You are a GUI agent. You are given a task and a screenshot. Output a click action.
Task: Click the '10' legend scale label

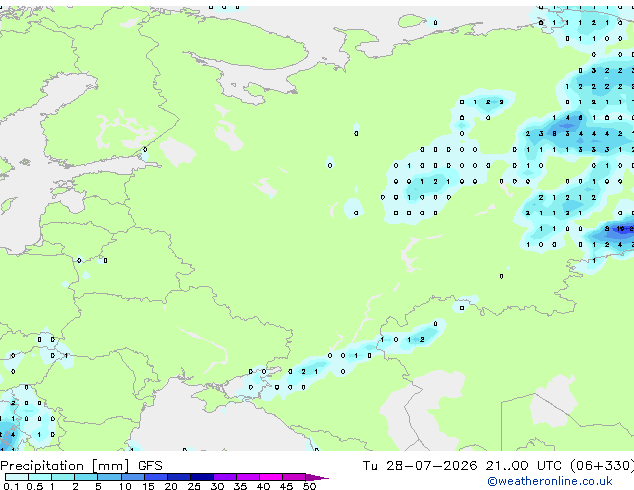[x=125, y=486]
